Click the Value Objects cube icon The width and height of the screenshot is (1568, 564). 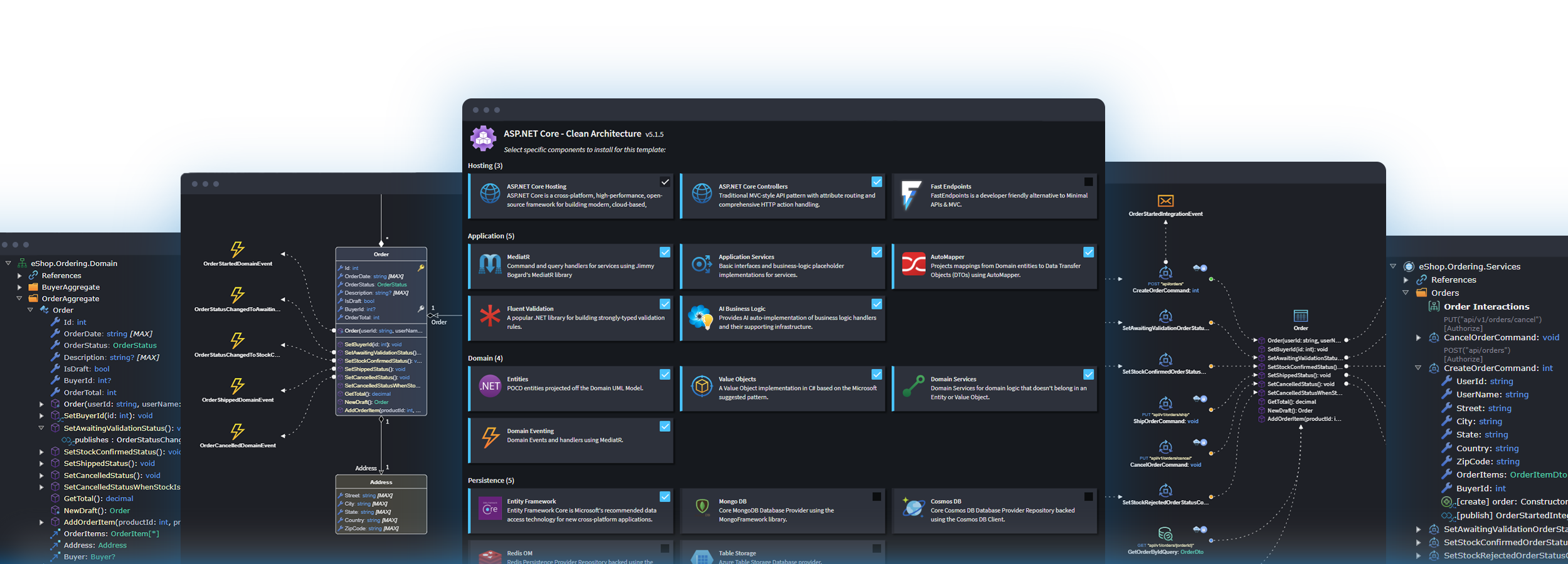click(701, 386)
